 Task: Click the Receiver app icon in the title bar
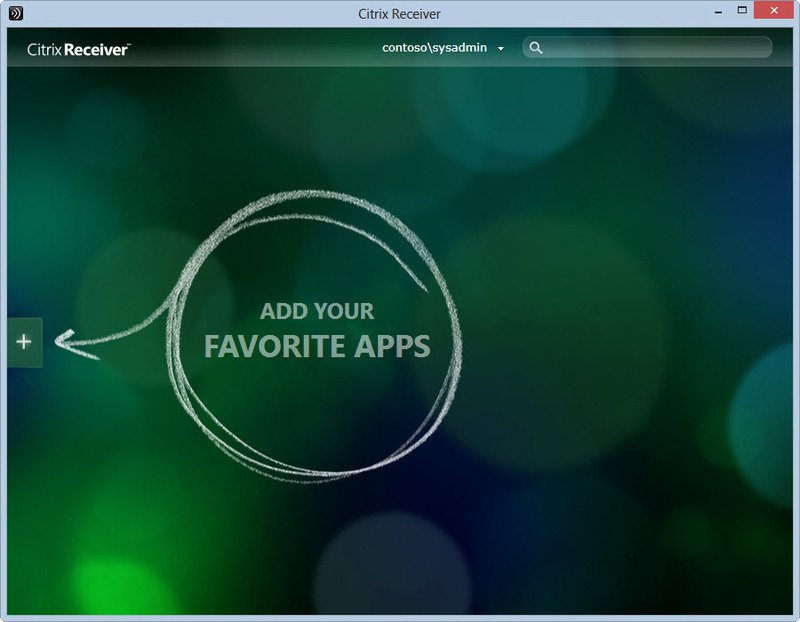[x=14, y=13]
